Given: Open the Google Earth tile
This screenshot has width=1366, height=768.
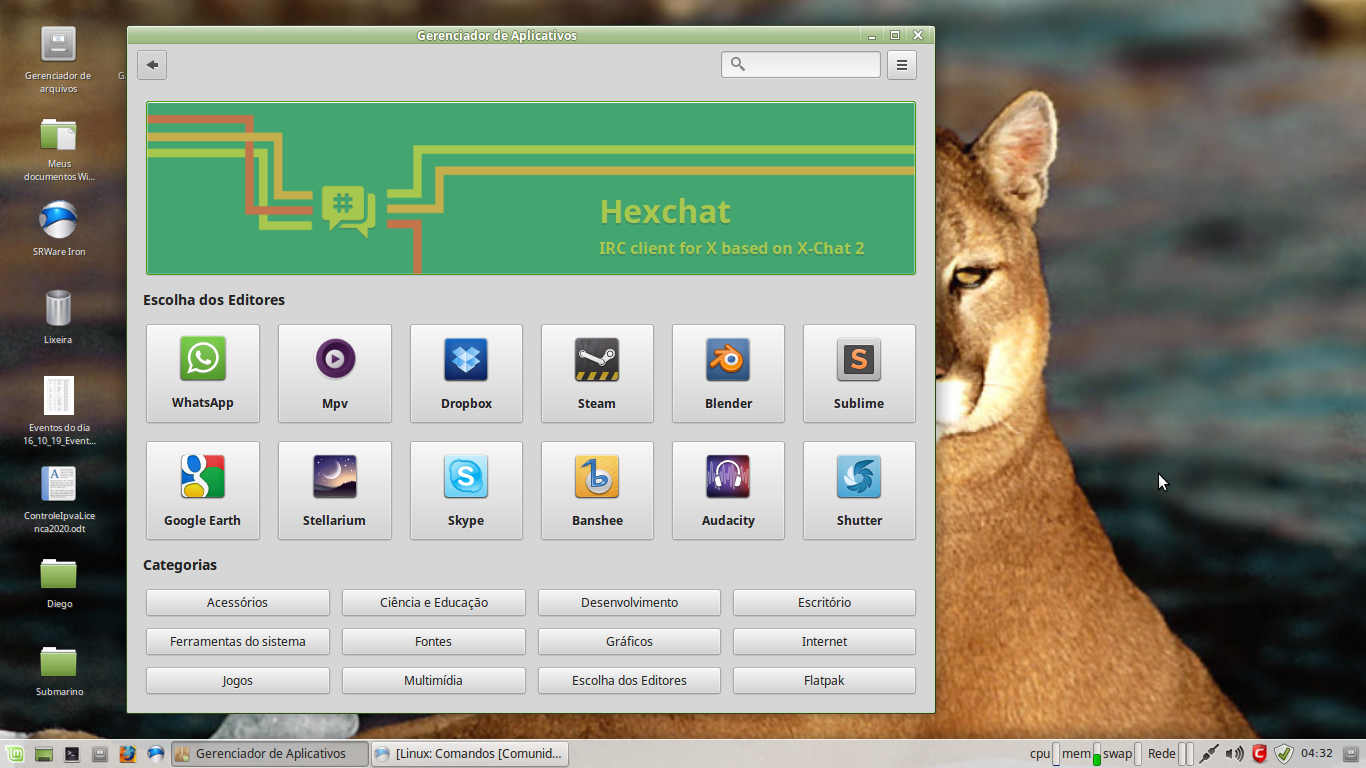Looking at the screenshot, I should pyautogui.click(x=203, y=490).
